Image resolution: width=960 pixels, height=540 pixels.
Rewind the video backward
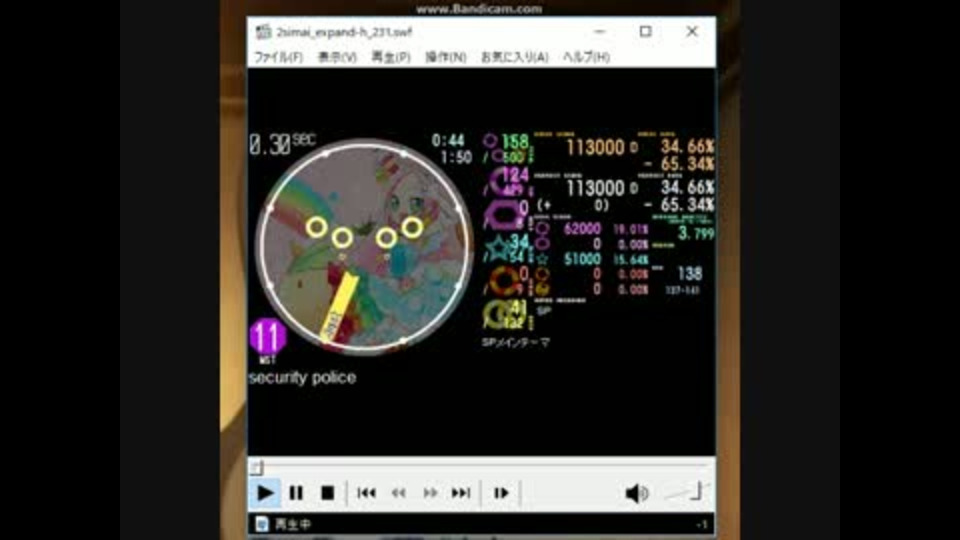coord(399,493)
